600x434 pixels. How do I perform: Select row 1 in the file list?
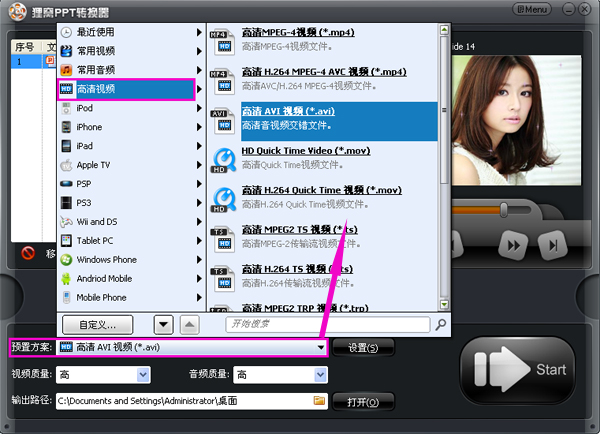[34, 61]
